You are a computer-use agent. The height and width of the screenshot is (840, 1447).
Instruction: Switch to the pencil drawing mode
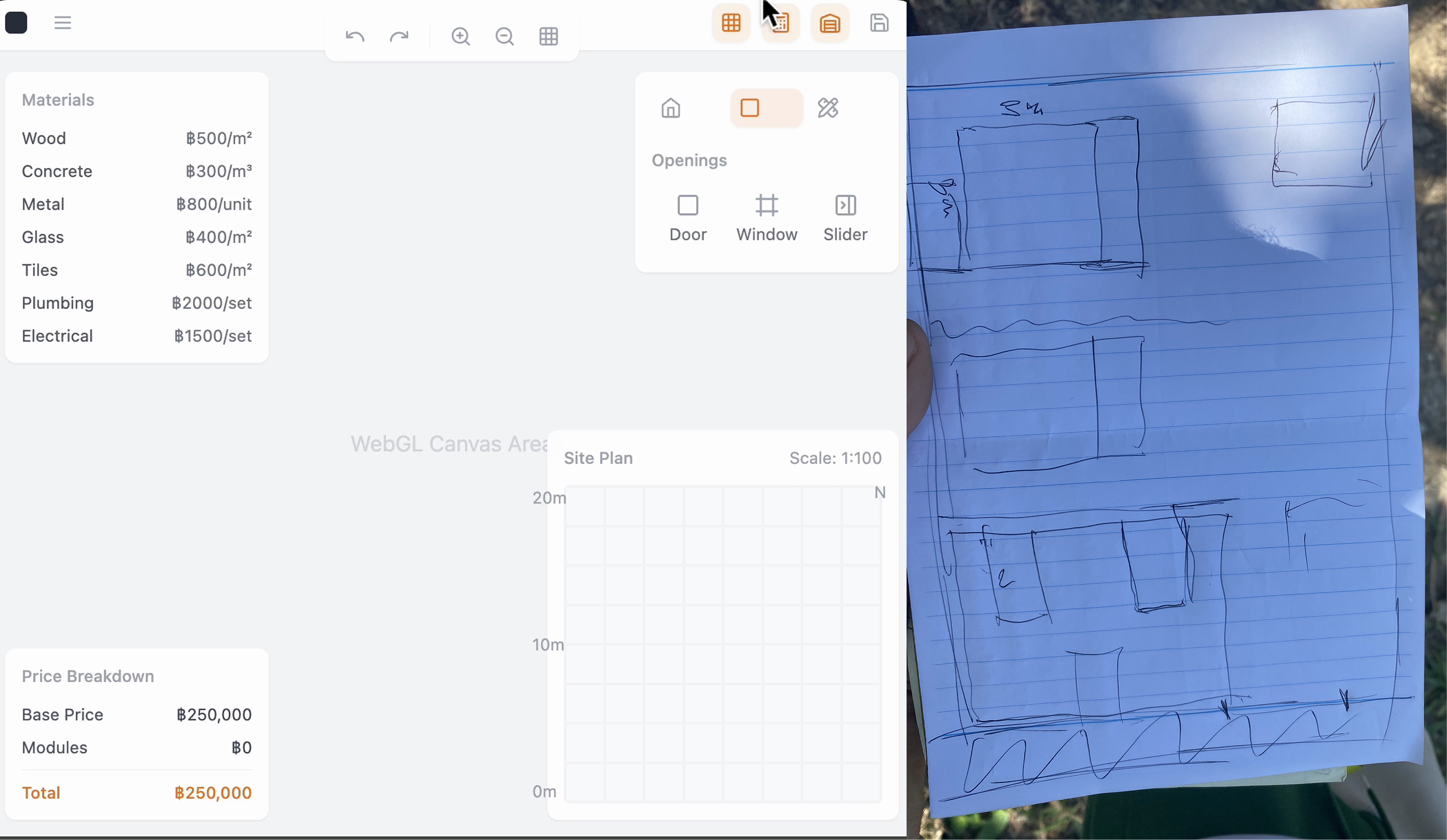click(828, 107)
